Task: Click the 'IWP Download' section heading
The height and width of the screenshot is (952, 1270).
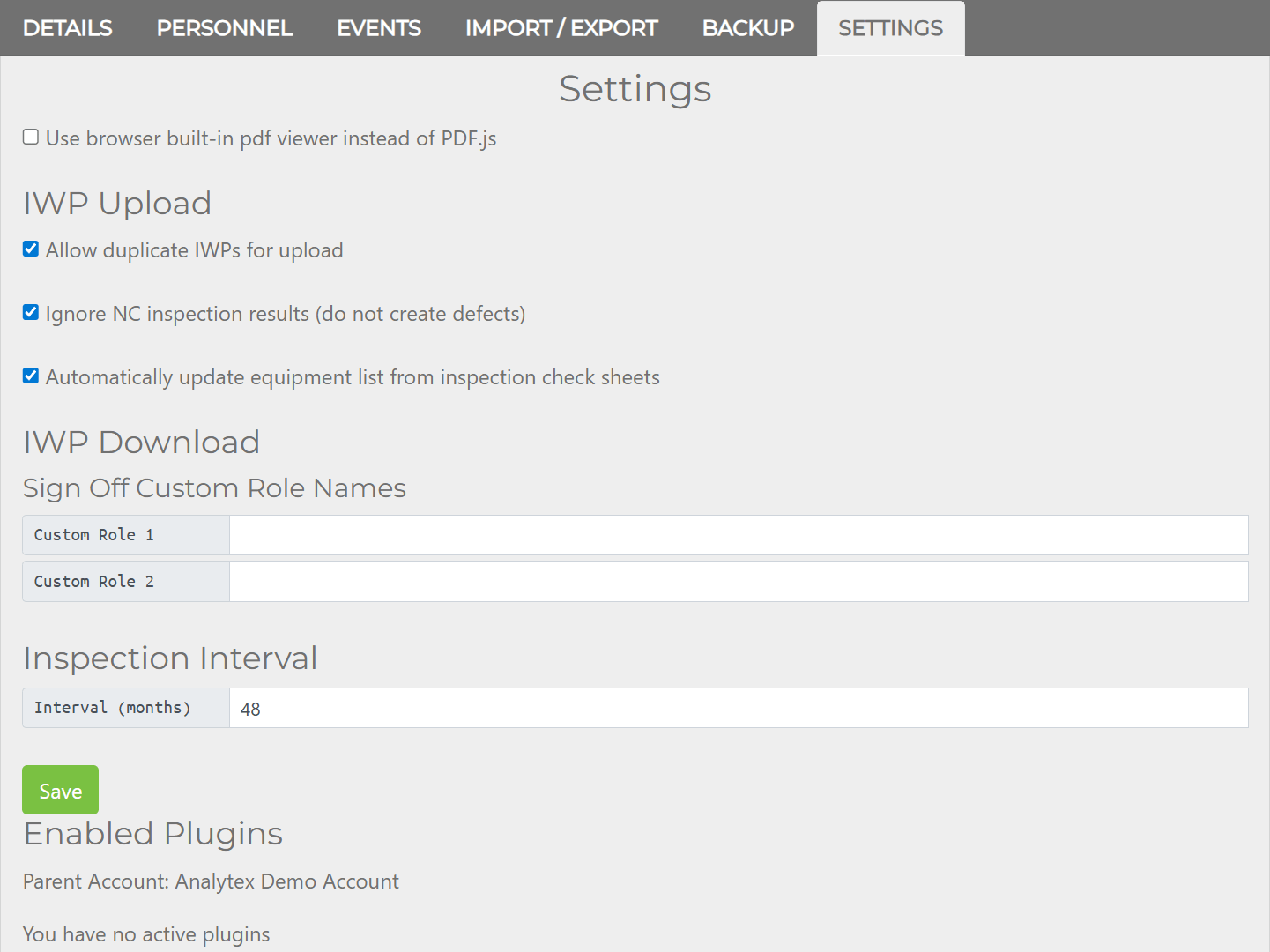Action: pyautogui.click(x=141, y=443)
